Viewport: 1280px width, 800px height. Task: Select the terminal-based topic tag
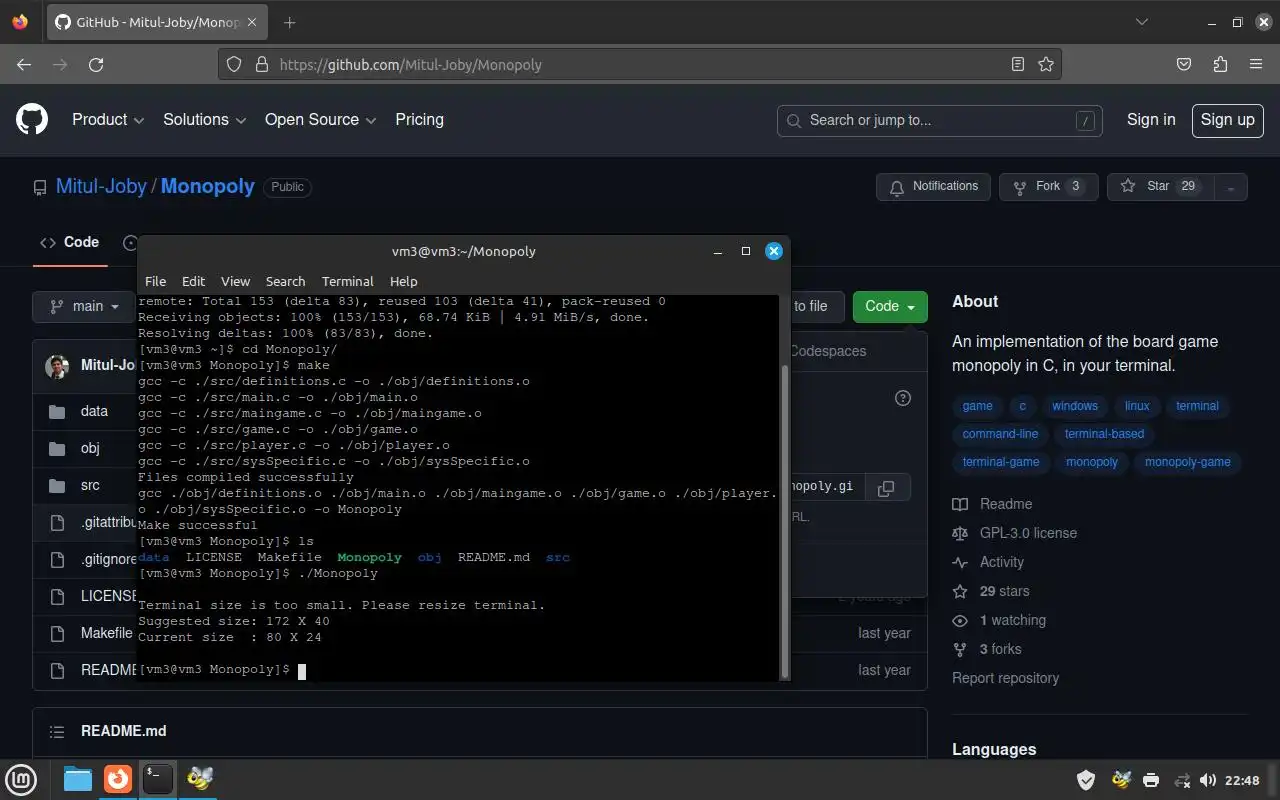click(1104, 434)
